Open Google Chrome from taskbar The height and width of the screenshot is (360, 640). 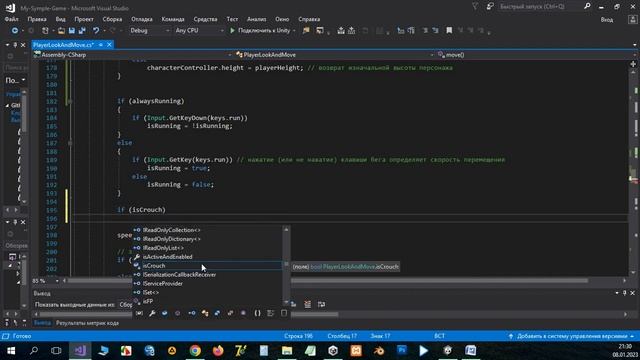click(195, 351)
